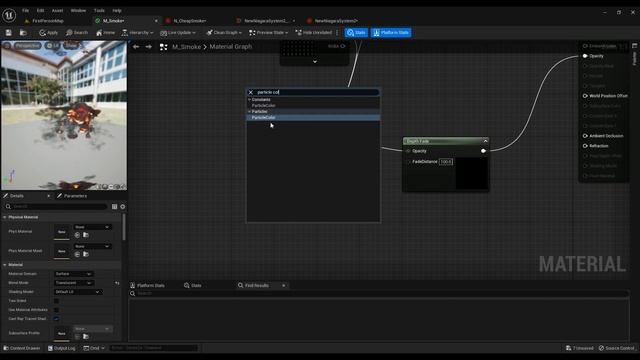Screen dimensions: 640x360
Task: Collapse the Particles category in search results
Action: 249,111
